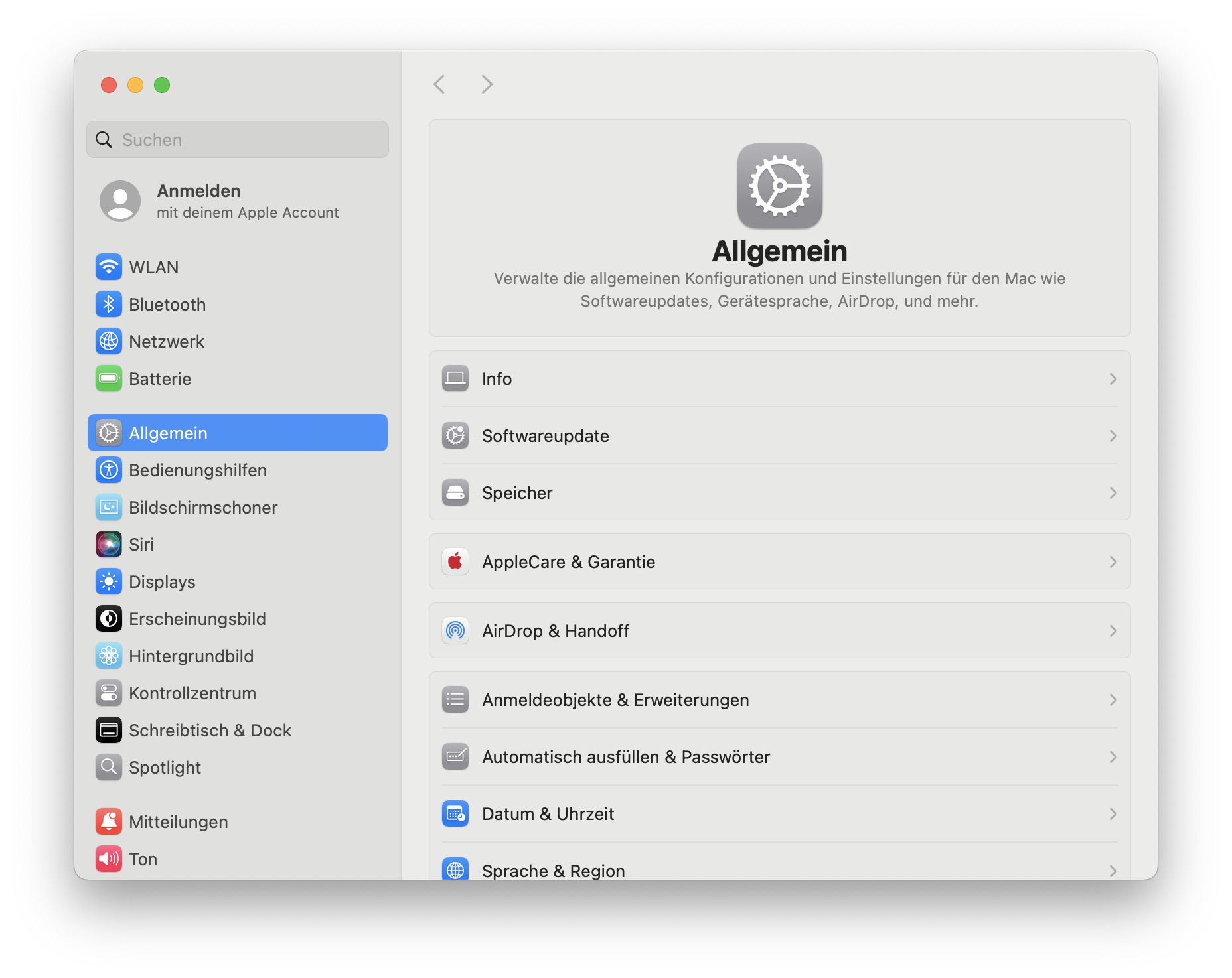Expand Anmeldeobjekte & Erweiterungen chevron

click(x=1113, y=700)
